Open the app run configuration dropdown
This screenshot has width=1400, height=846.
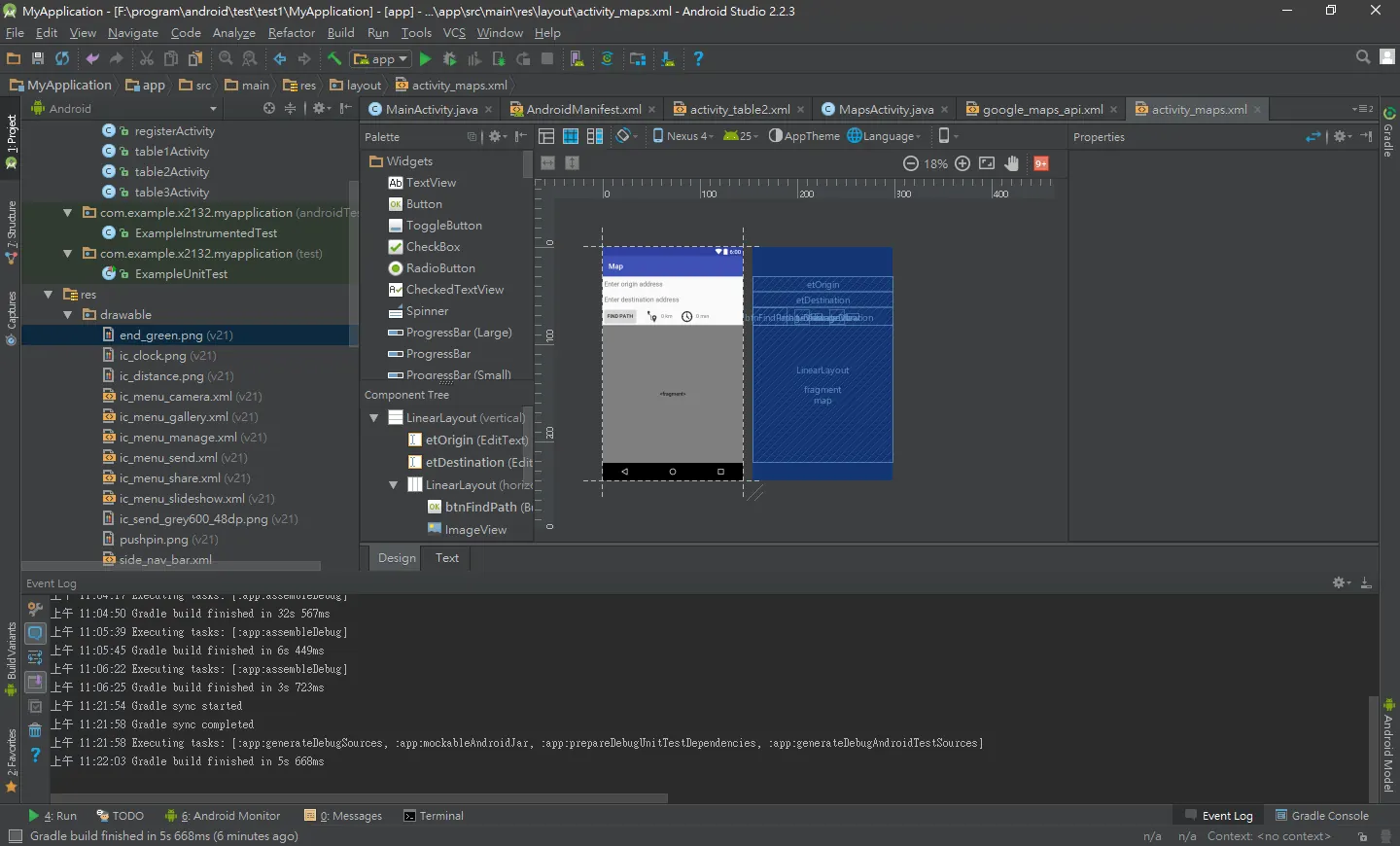point(381,59)
